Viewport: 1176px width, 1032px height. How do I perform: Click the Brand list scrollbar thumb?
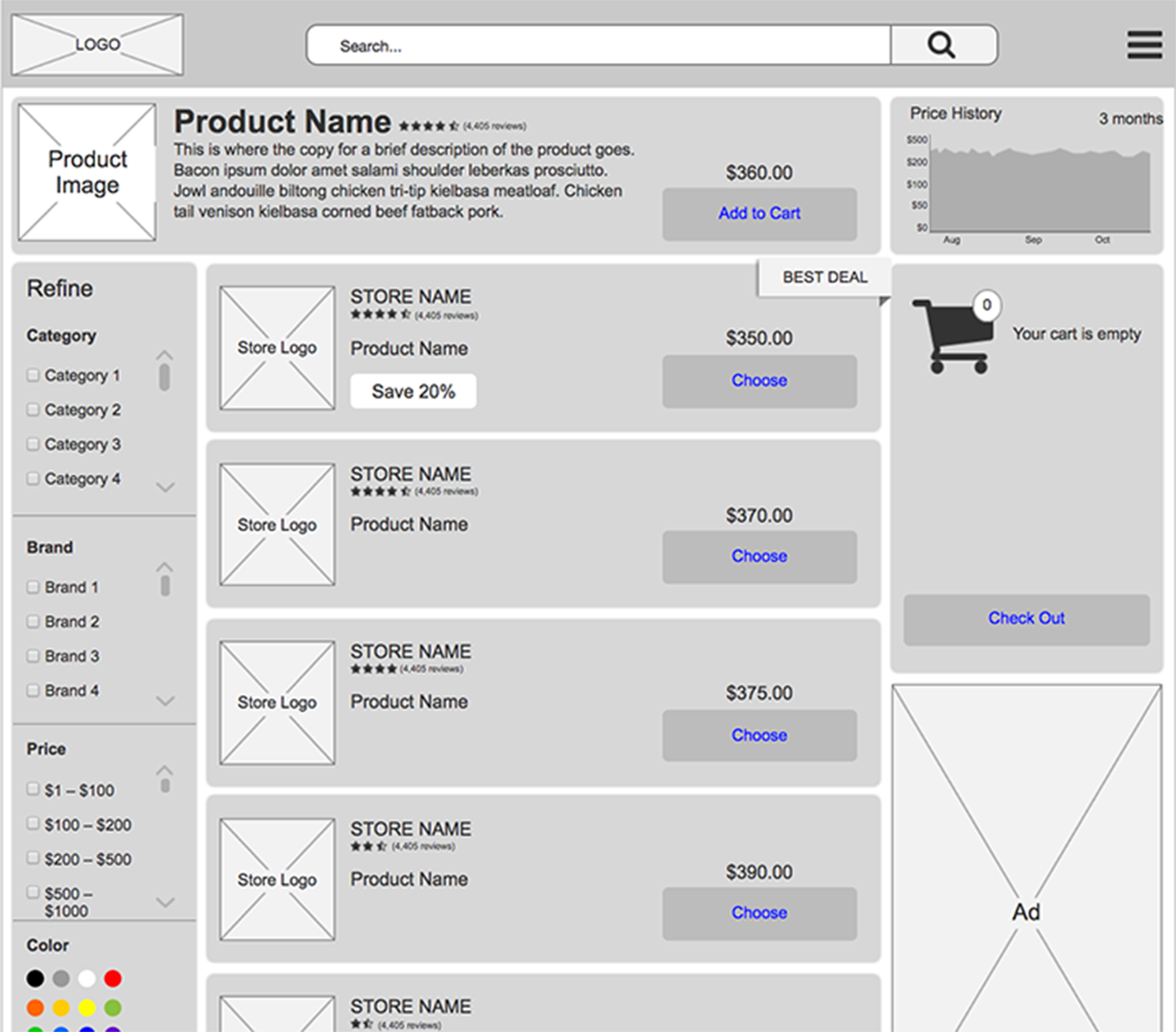(165, 585)
